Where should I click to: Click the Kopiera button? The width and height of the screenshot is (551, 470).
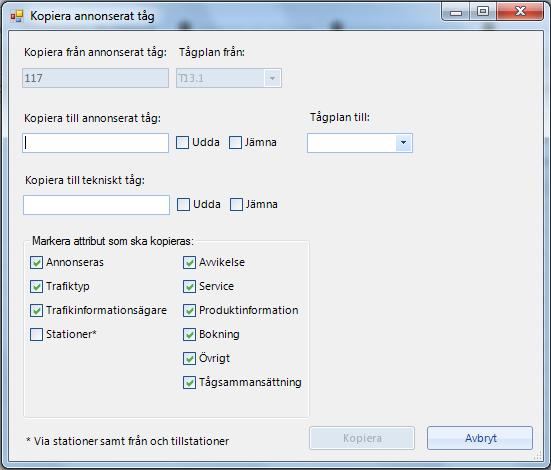pos(362,438)
